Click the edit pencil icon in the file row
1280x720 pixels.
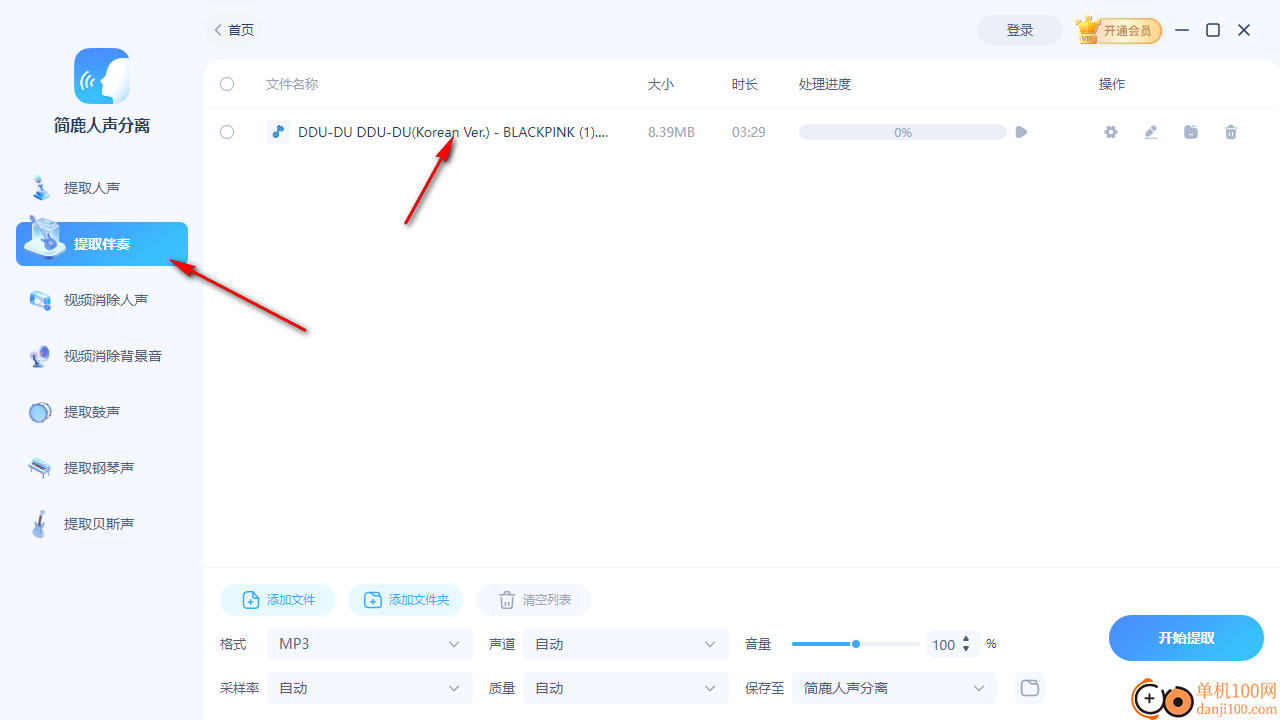pos(1151,132)
